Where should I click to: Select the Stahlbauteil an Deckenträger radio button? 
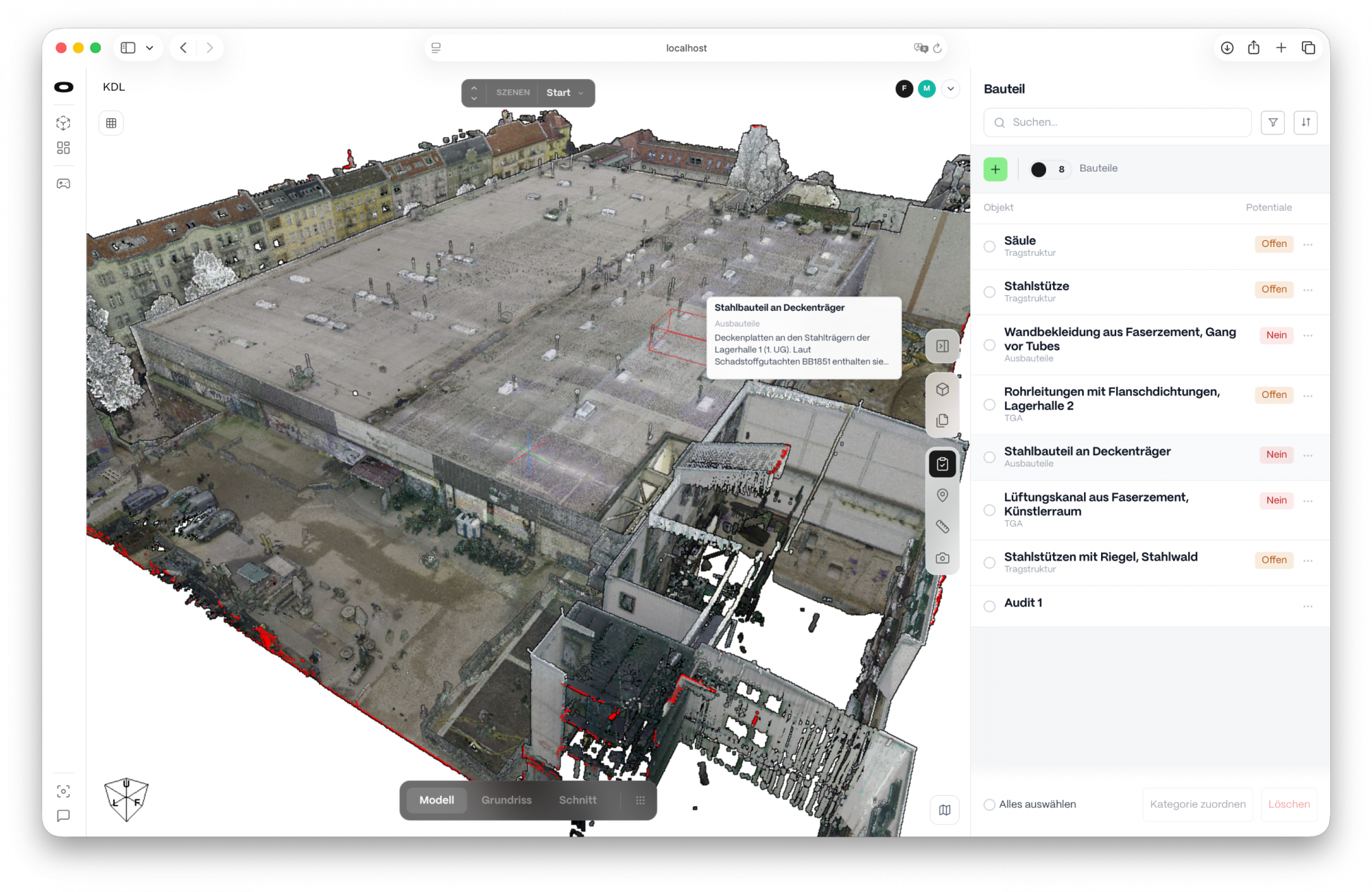click(989, 457)
